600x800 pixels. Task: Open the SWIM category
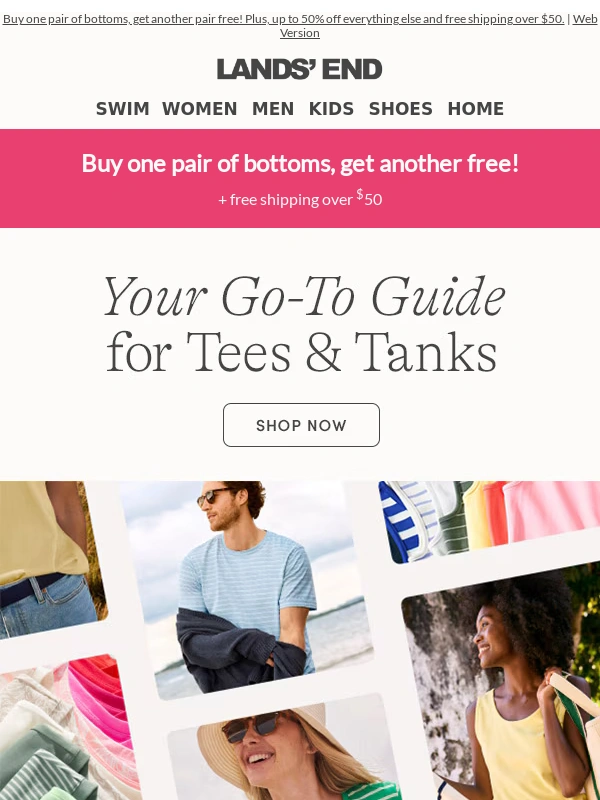coord(122,109)
